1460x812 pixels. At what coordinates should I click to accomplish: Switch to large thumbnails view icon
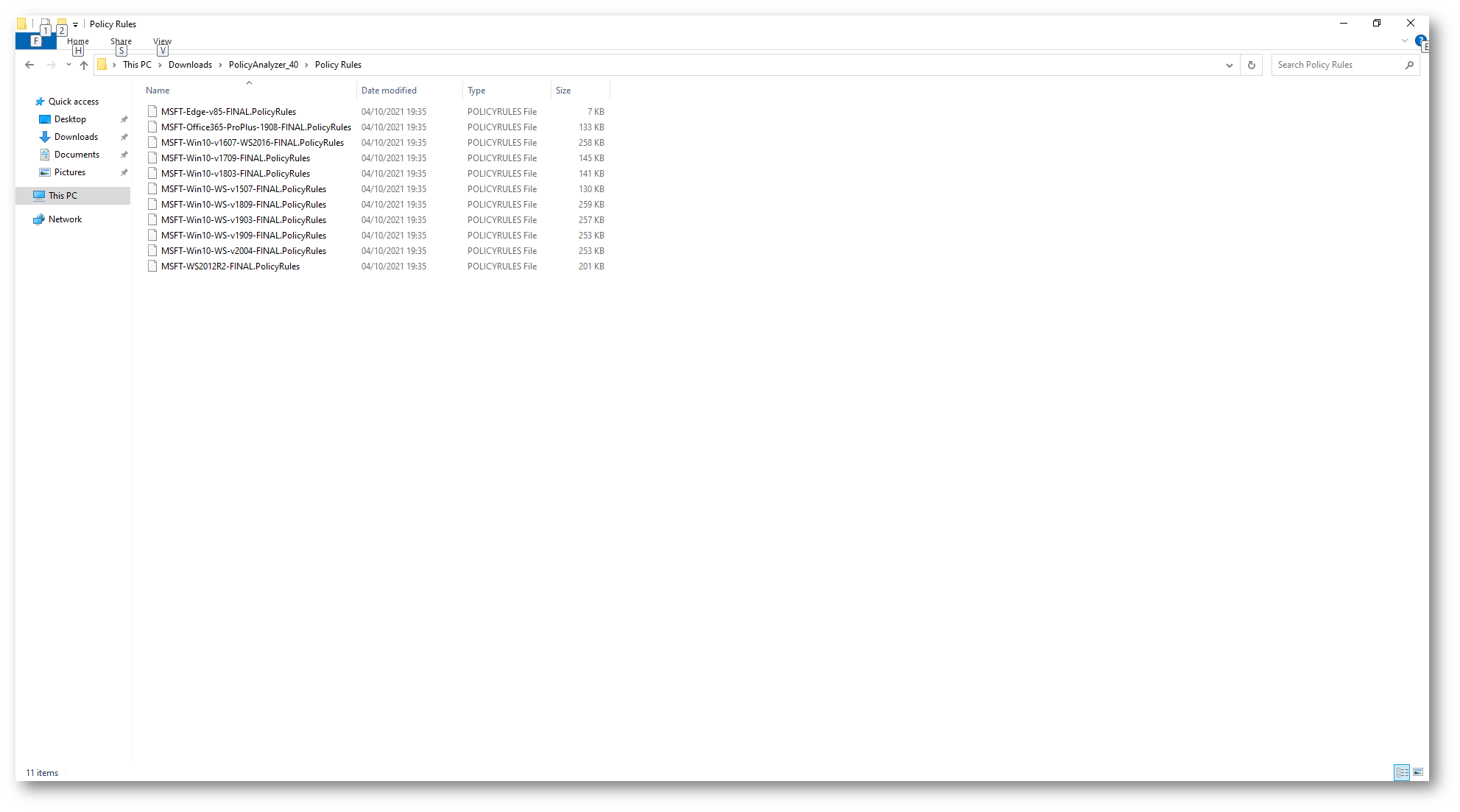pyautogui.click(x=1418, y=772)
